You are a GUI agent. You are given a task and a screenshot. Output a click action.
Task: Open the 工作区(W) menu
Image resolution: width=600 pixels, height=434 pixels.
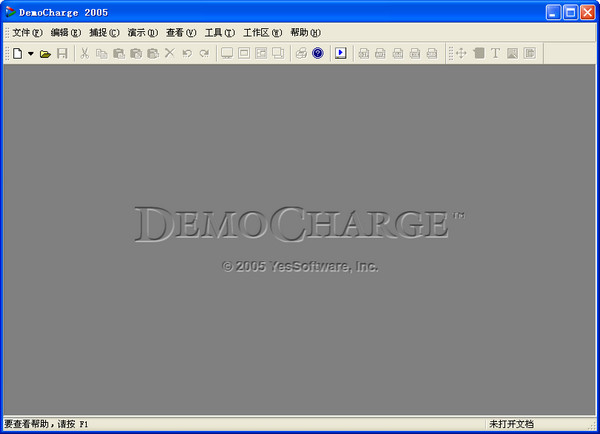[262, 33]
